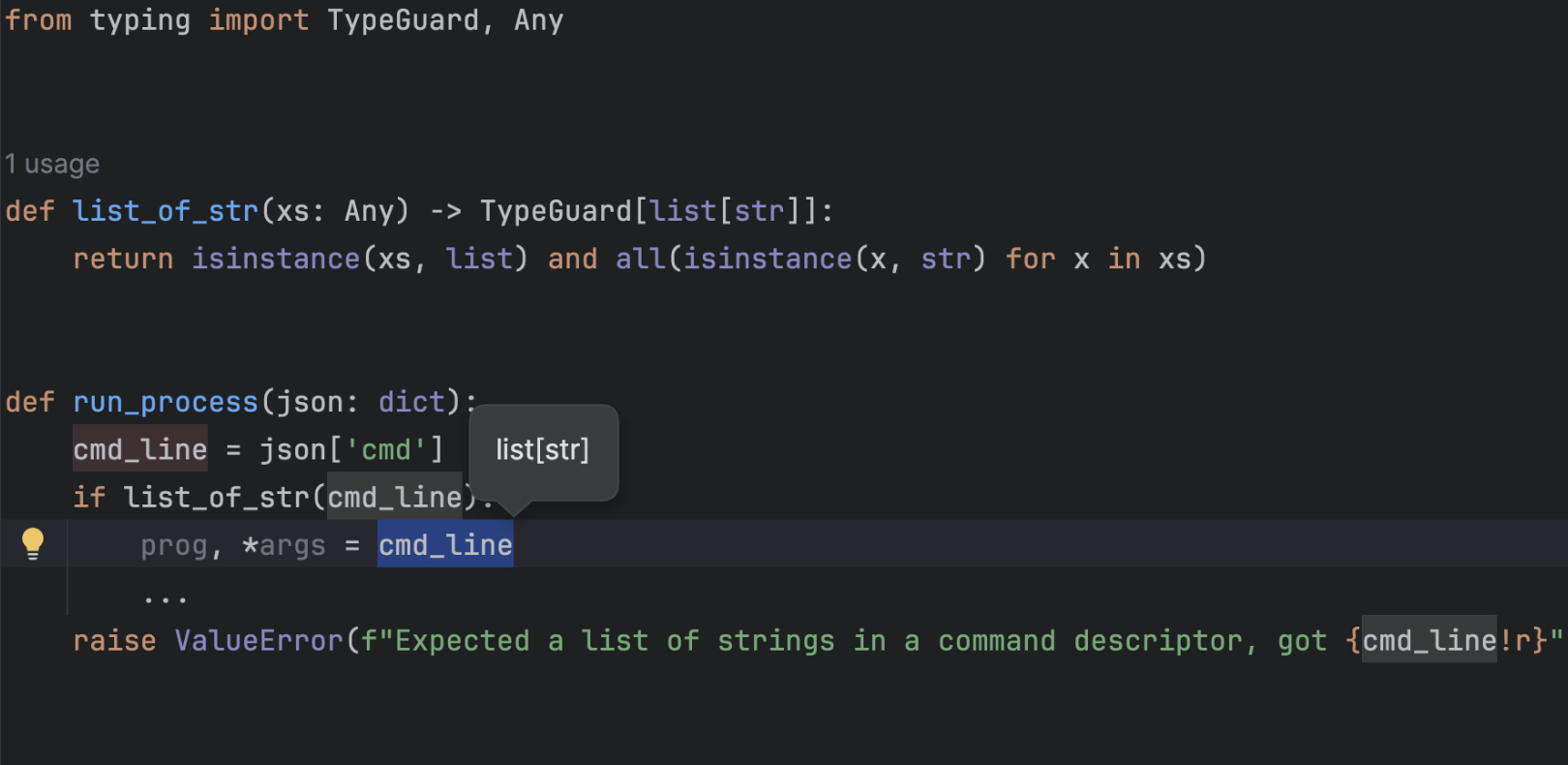Click ValueError in the raise statement
The image size is (1568, 765).
259,641
